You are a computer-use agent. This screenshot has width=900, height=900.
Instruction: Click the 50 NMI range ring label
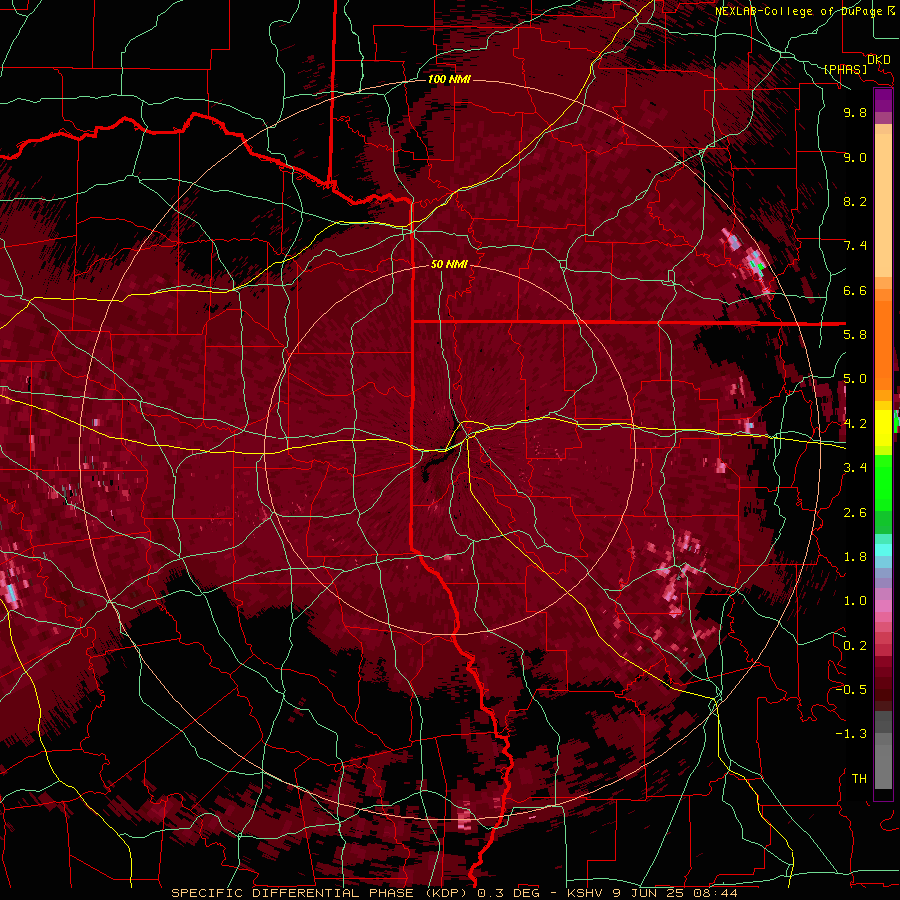tap(449, 264)
